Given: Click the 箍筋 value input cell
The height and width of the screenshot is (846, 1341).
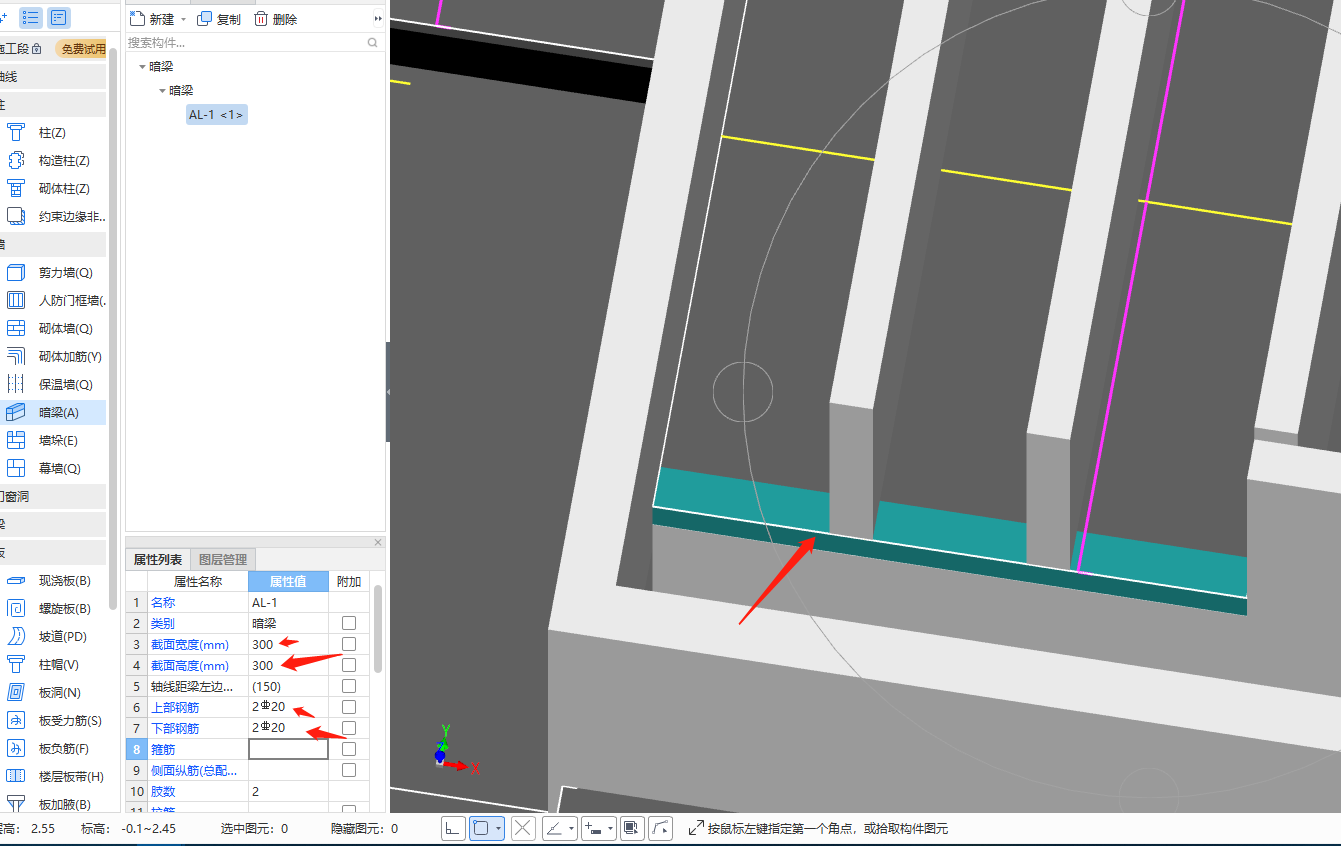Looking at the screenshot, I should [288, 749].
